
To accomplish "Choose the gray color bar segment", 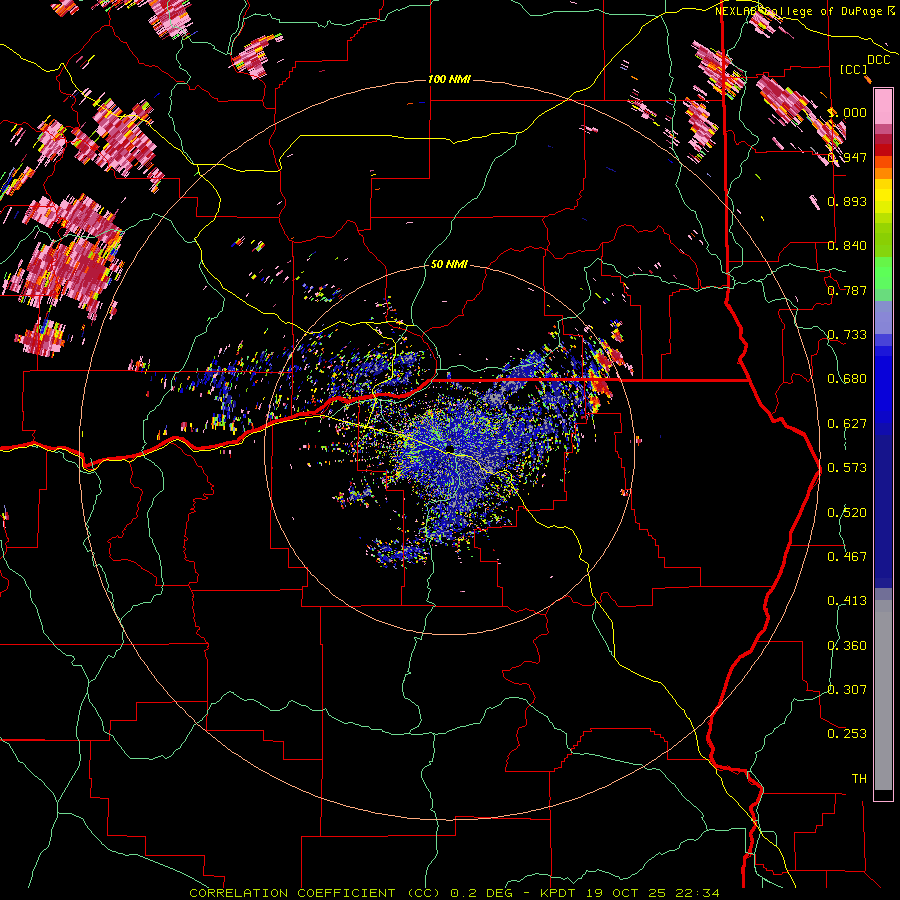I will (883, 695).
